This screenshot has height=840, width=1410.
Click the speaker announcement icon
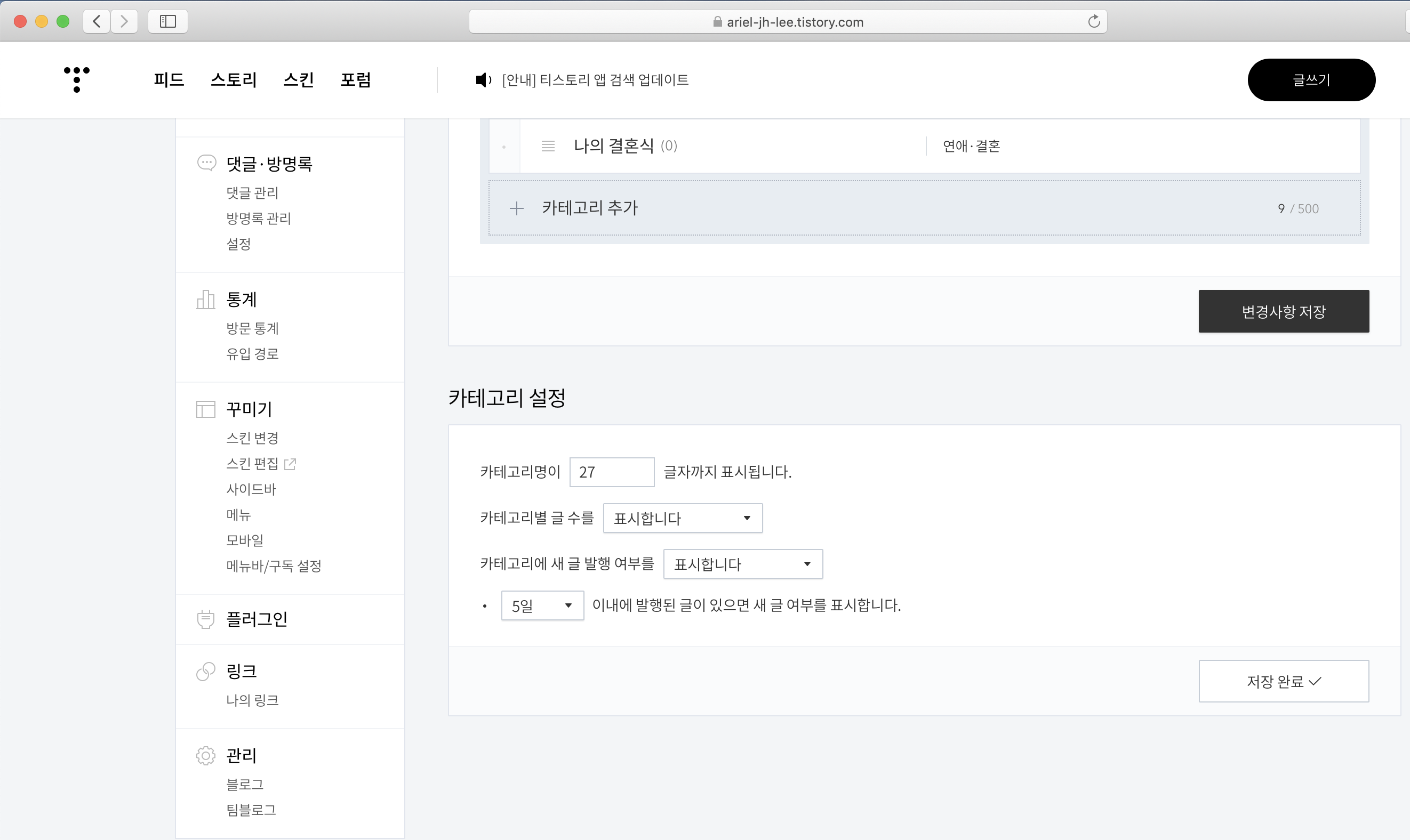[x=483, y=80]
